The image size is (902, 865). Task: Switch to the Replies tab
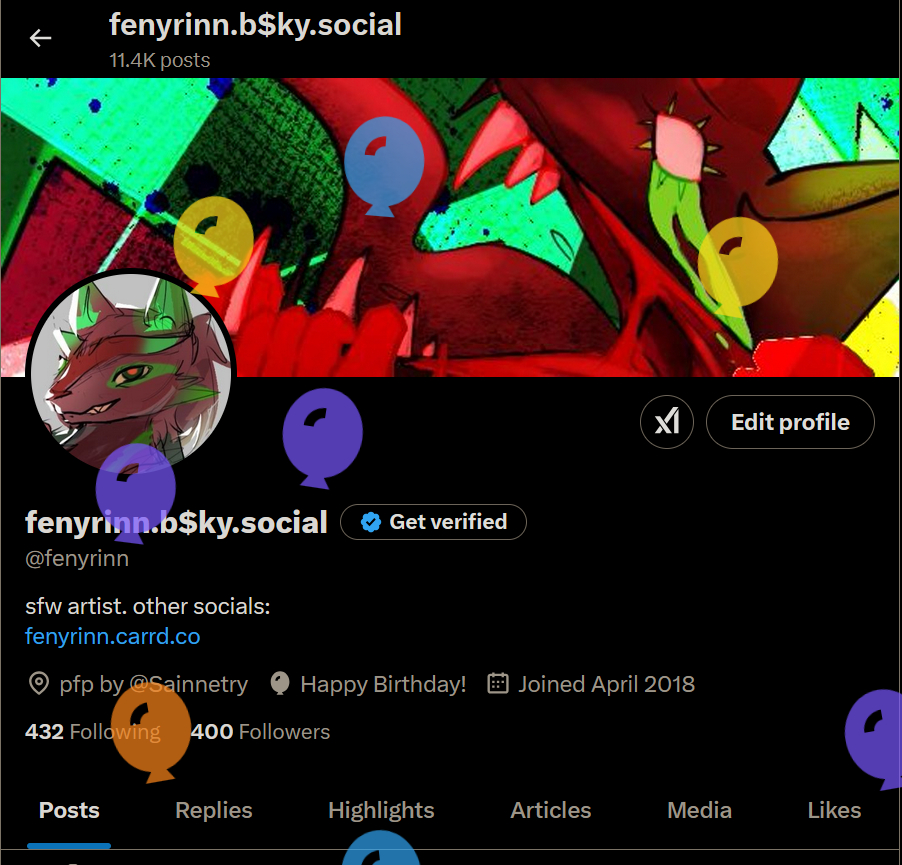click(214, 810)
